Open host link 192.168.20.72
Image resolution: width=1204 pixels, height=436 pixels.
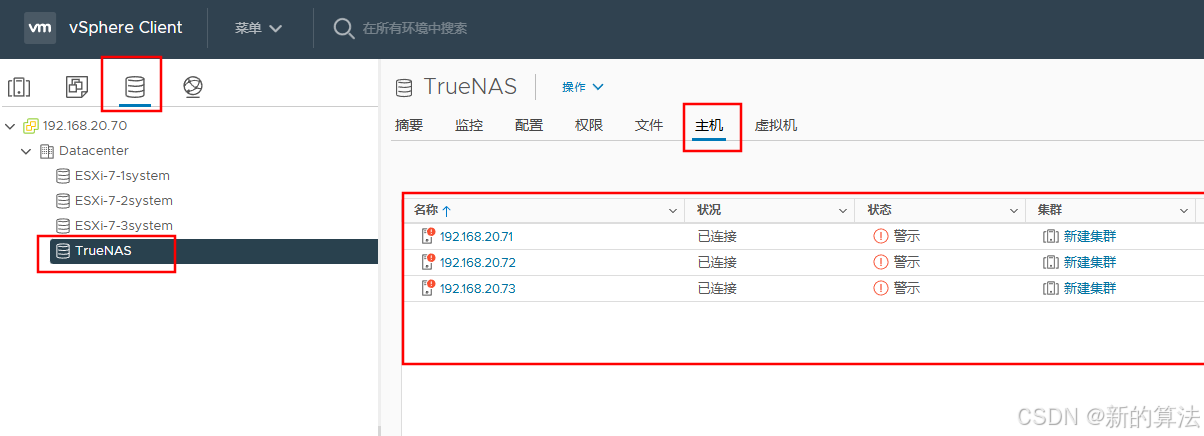[476, 263]
